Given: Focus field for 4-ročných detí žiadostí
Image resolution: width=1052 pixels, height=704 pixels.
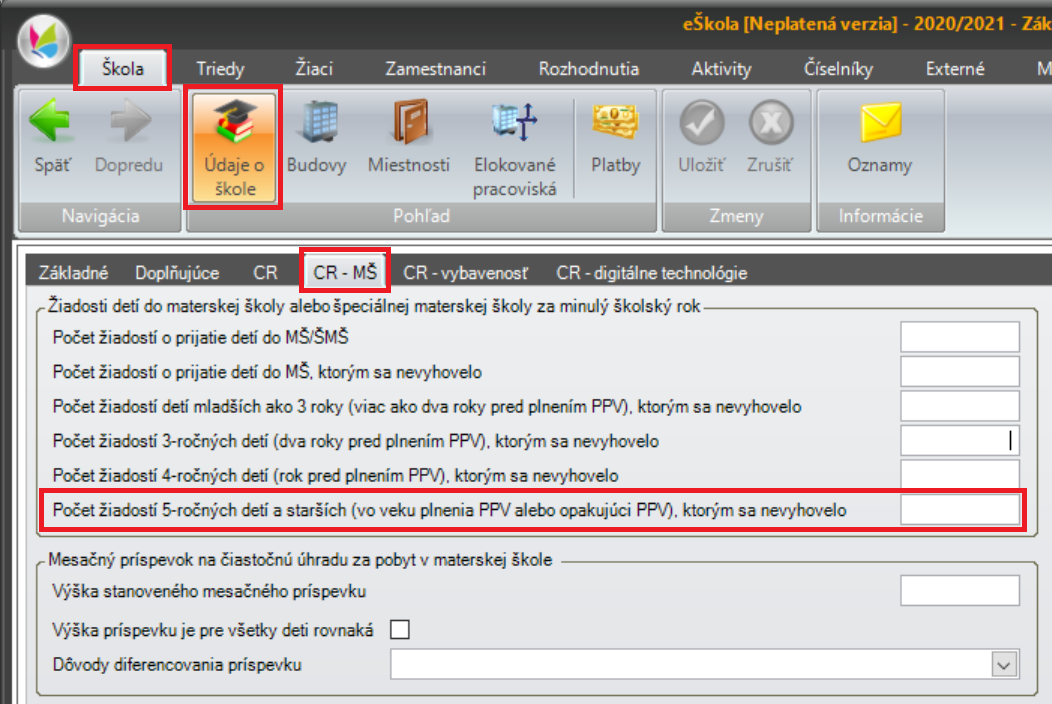Looking at the screenshot, I should click(960, 474).
